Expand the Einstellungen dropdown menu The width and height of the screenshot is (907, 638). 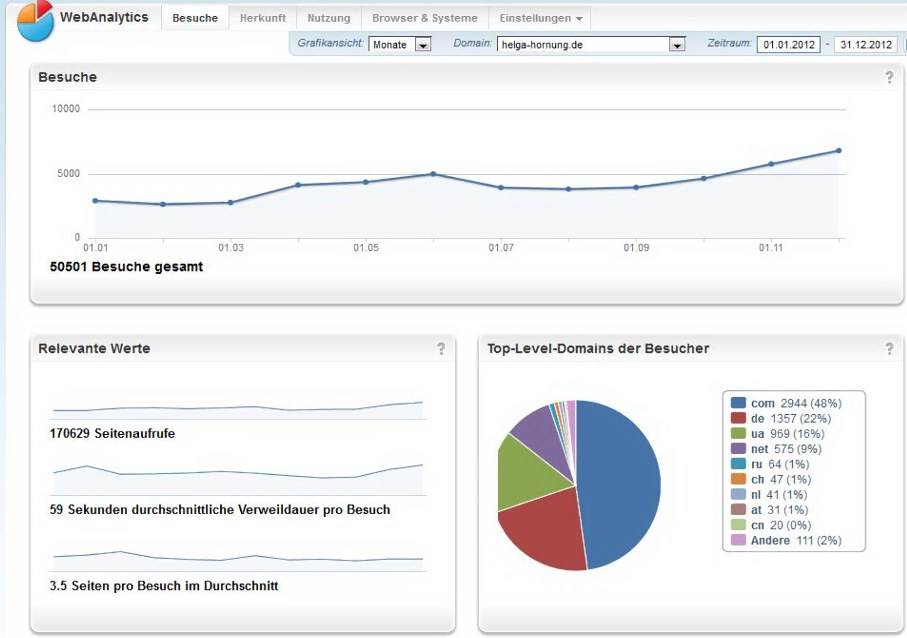point(541,18)
